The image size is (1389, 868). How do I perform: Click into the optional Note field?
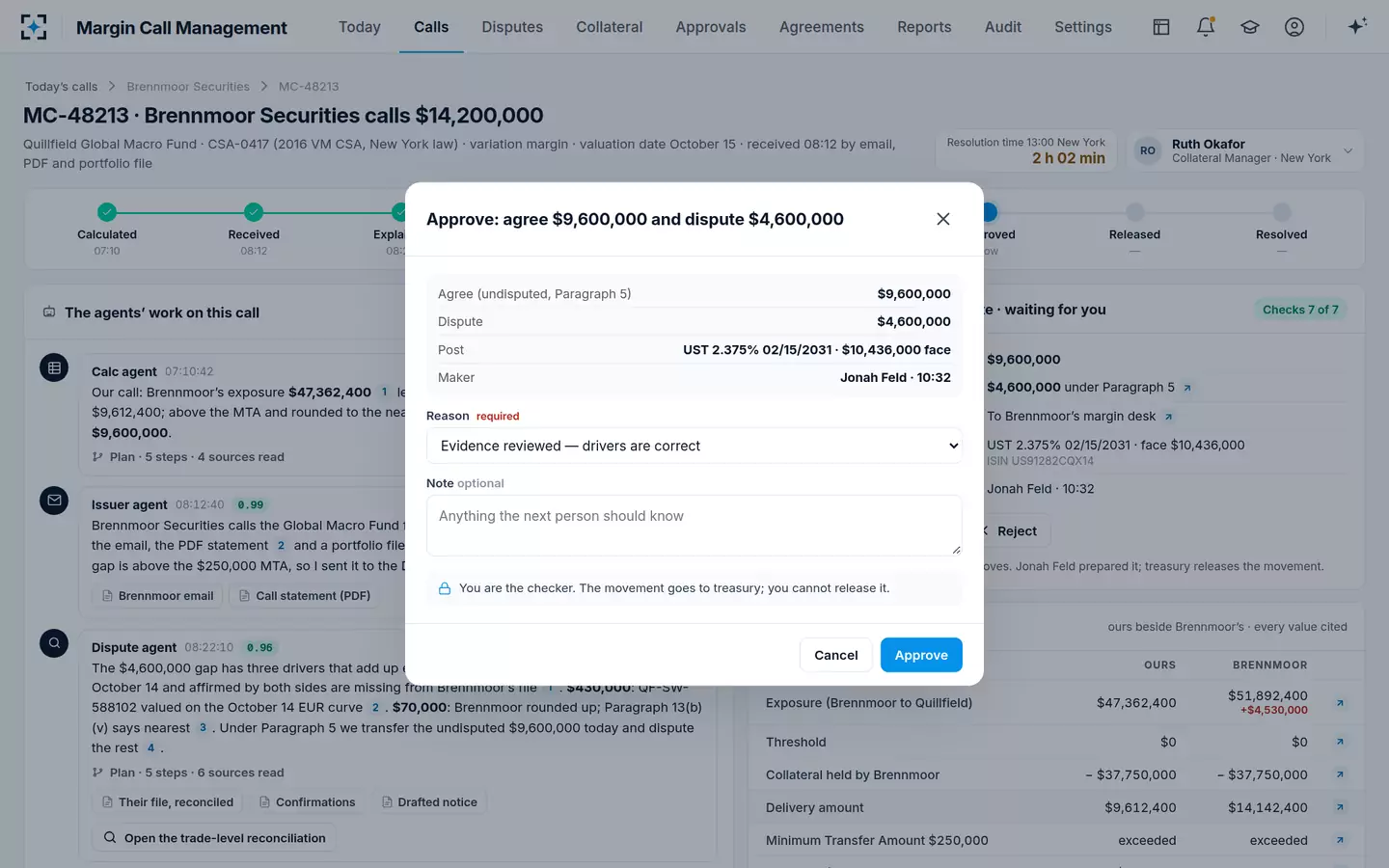(694, 526)
